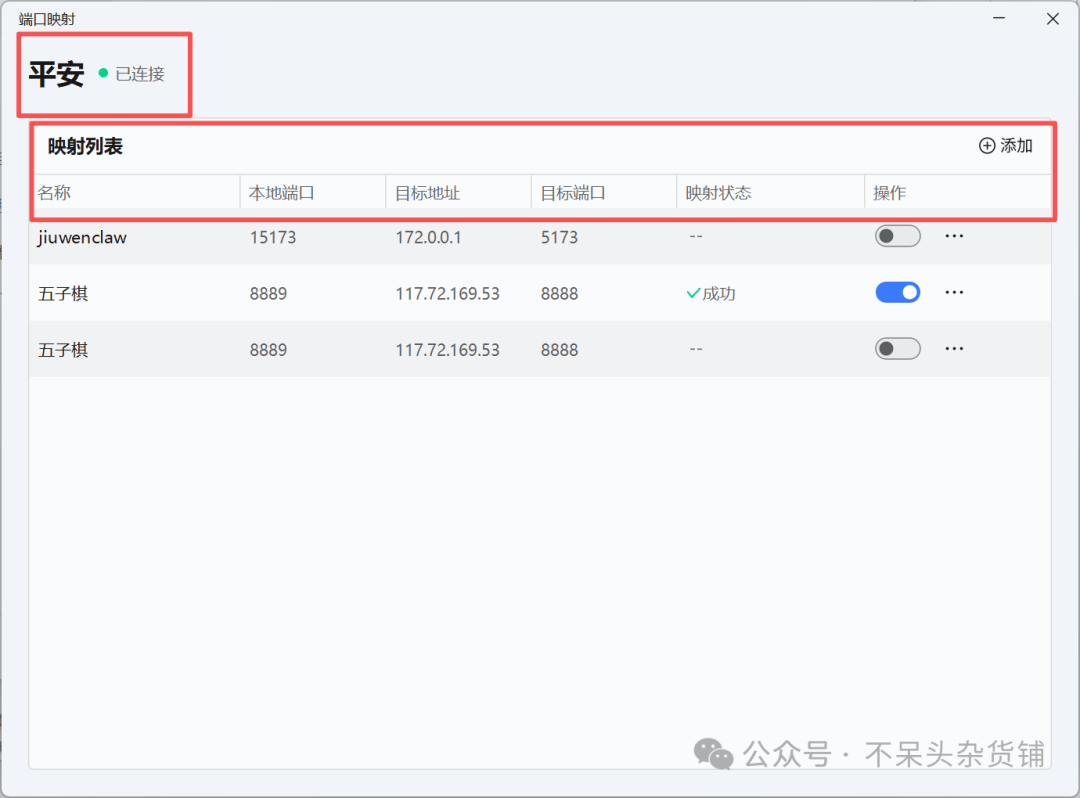Click the 成功 status with check mark

pos(711,294)
